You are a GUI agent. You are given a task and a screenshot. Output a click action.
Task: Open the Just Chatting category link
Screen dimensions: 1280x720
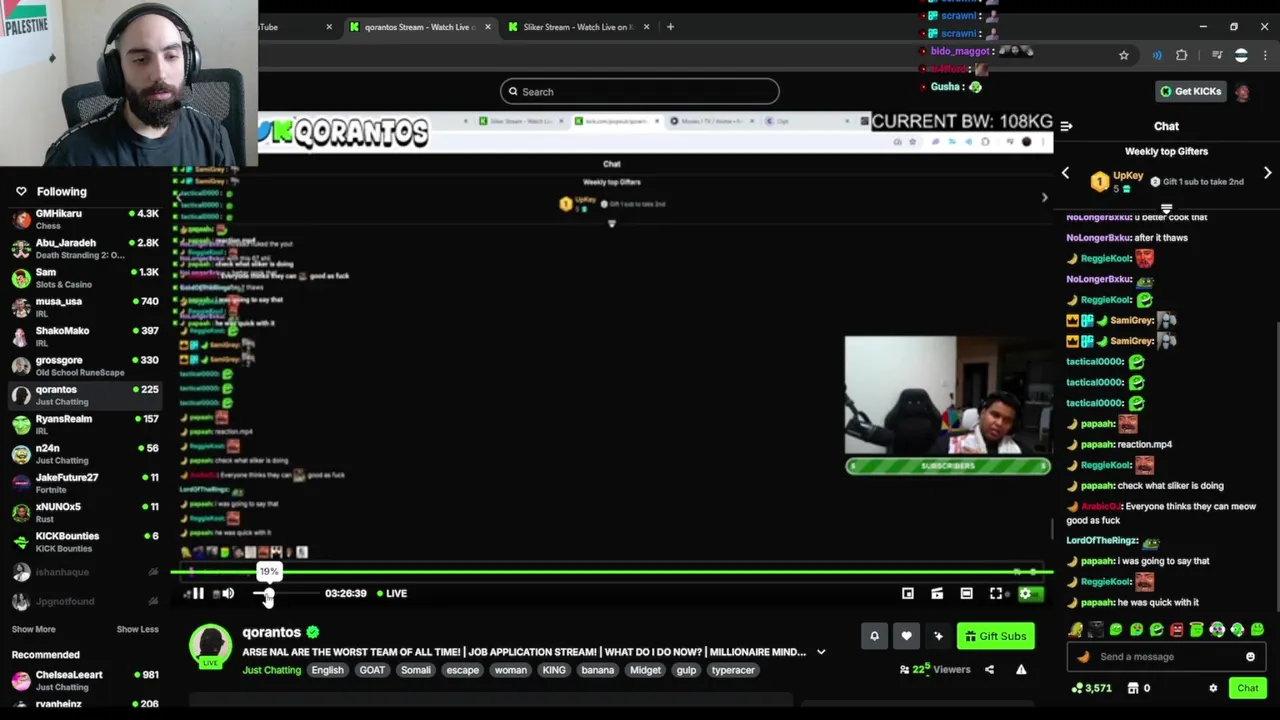coord(271,670)
